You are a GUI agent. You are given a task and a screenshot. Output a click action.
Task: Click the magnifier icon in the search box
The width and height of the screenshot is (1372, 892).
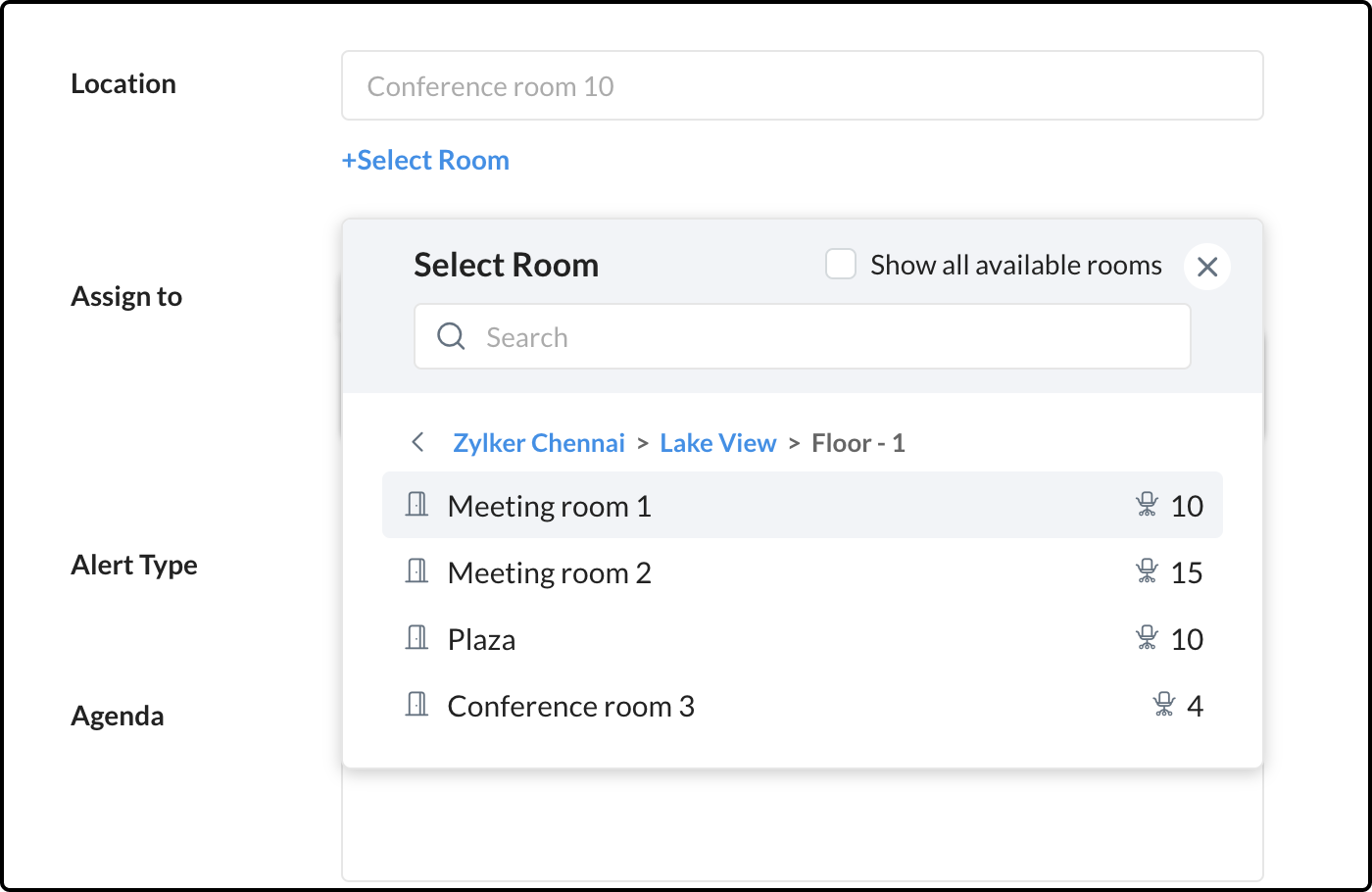[451, 336]
